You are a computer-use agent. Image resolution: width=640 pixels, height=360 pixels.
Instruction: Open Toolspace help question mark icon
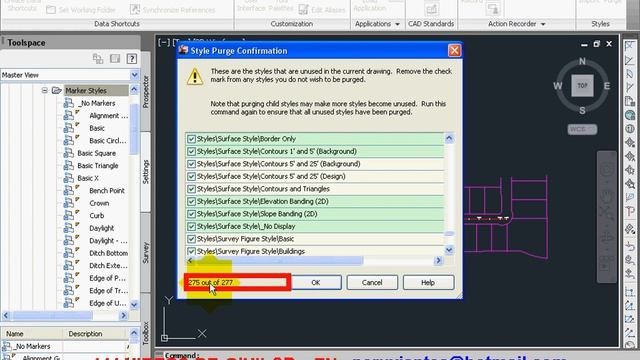pyautogui.click(x=131, y=59)
